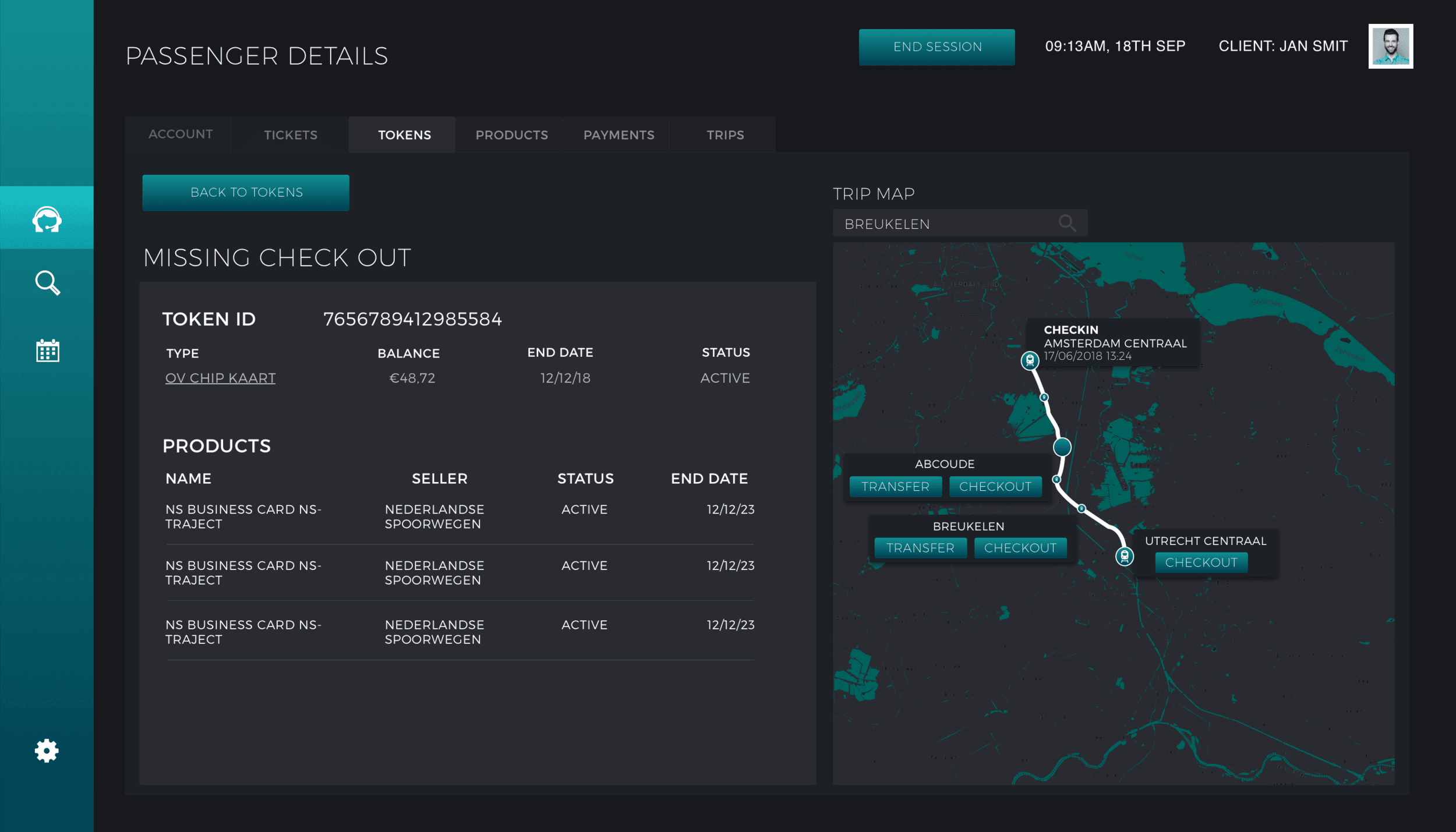
Task: Click client Jan Smit profile photo
Action: tap(1390, 47)
